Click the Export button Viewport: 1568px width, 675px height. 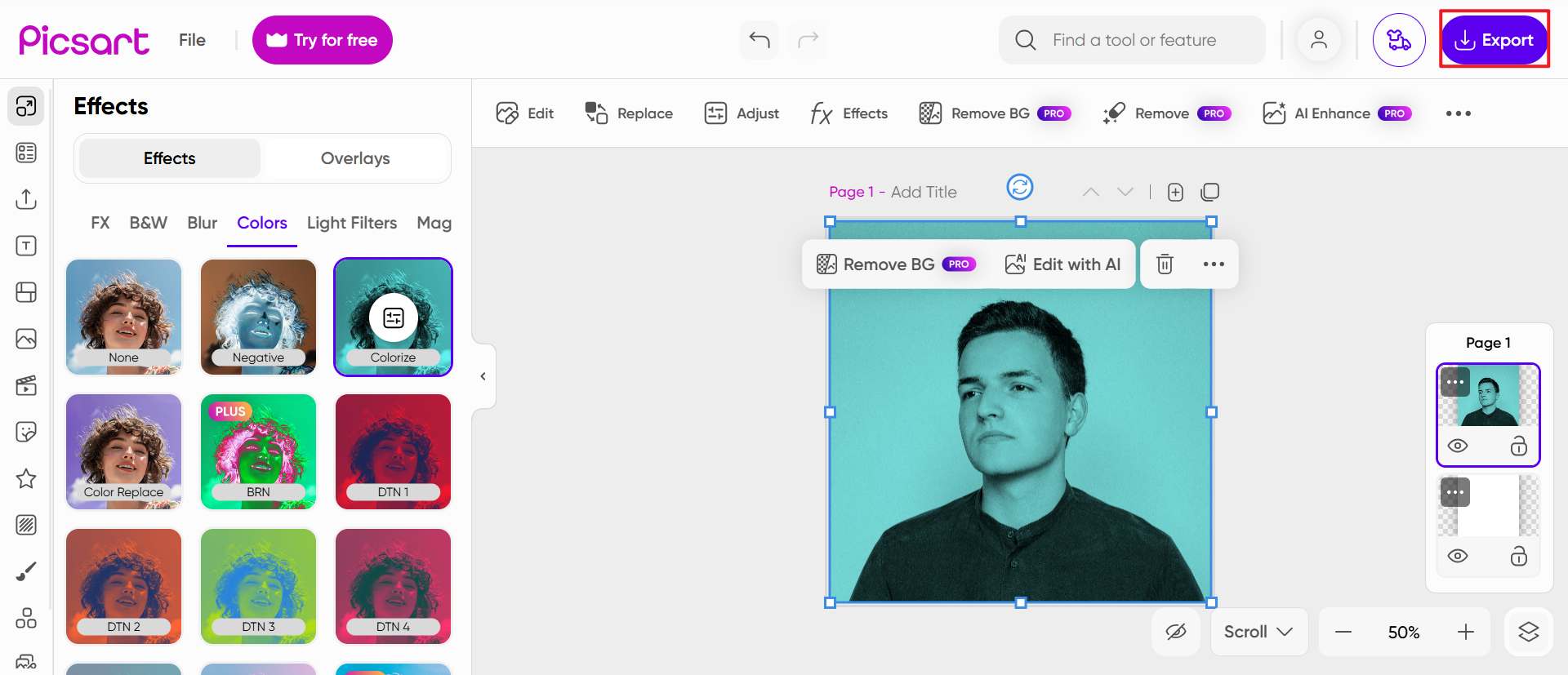1494,40
